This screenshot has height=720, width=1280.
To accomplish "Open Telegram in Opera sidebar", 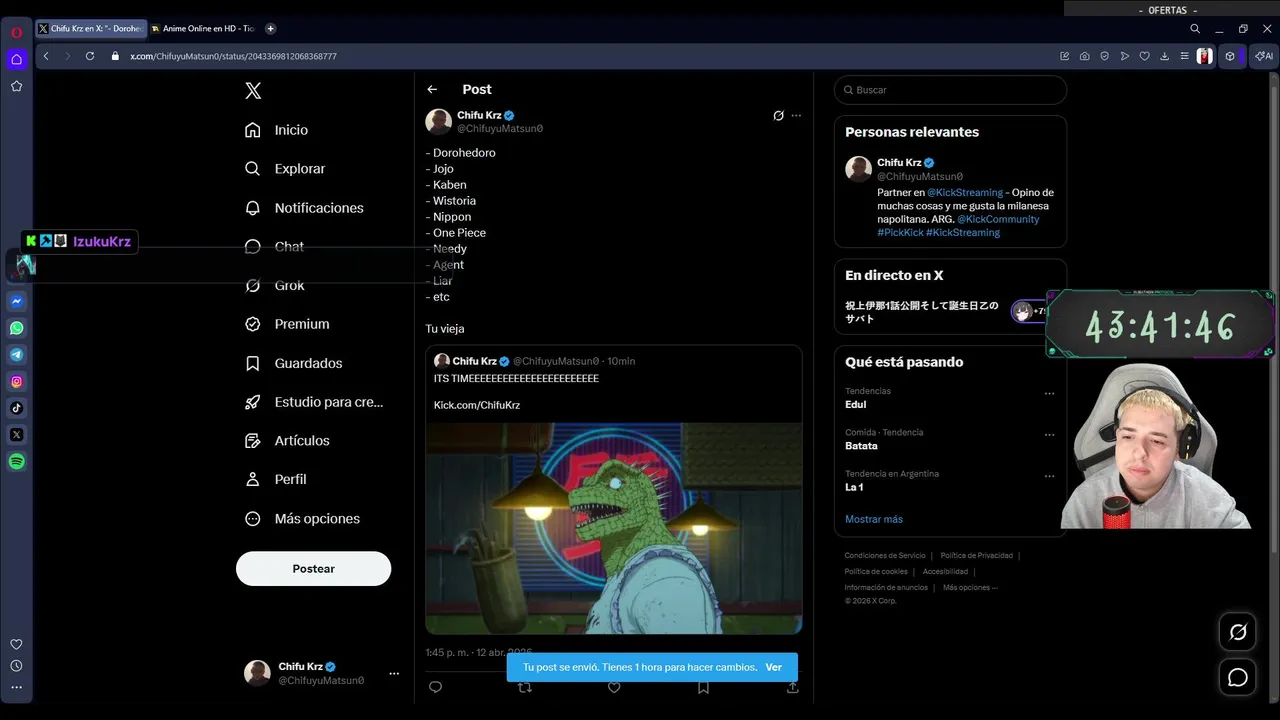I will 17,355.
